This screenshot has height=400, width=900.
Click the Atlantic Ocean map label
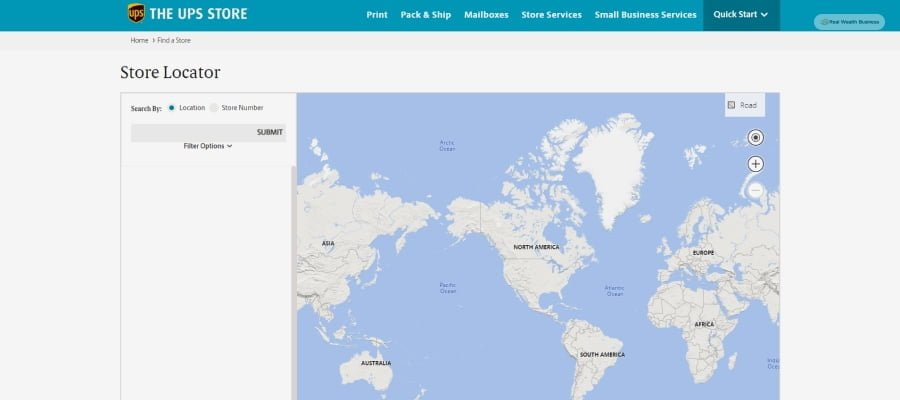click(x=614, y=291)
